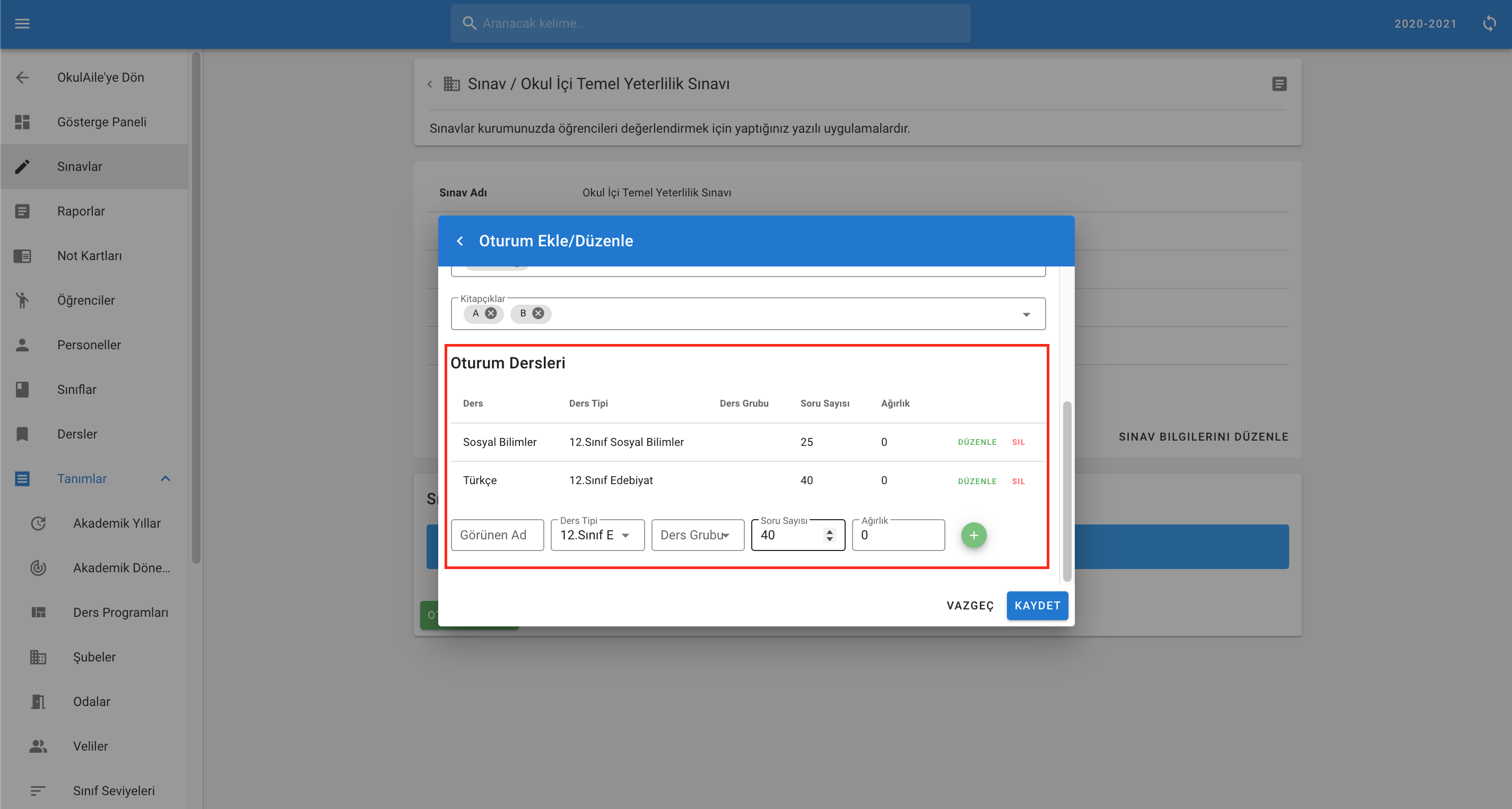This screenshot has width=1512, height=809.
Task: Click the Sınavlar pencil icon
Action: click(22, 167)
